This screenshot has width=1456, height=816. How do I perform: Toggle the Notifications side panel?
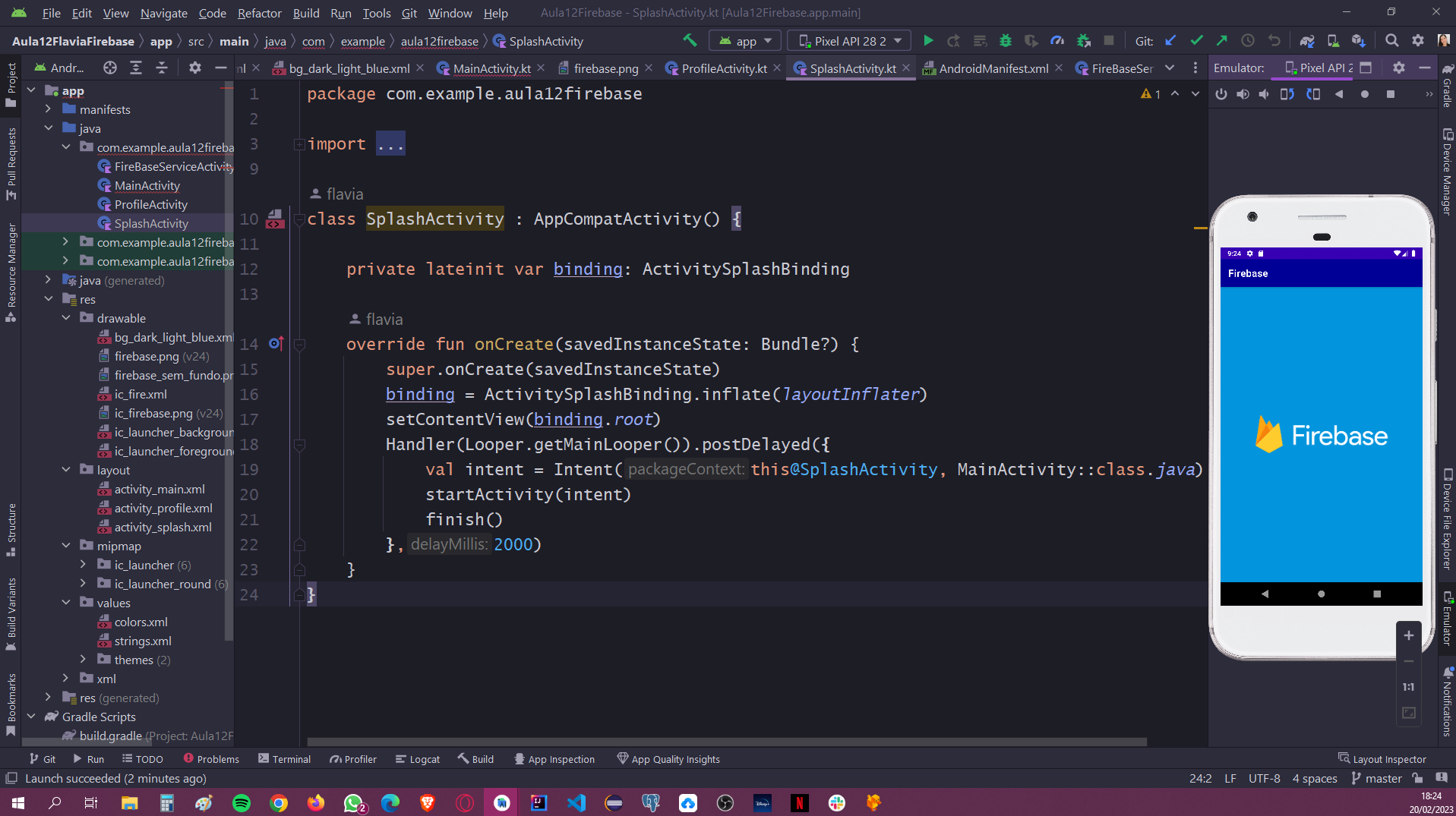coord(1447,701)
